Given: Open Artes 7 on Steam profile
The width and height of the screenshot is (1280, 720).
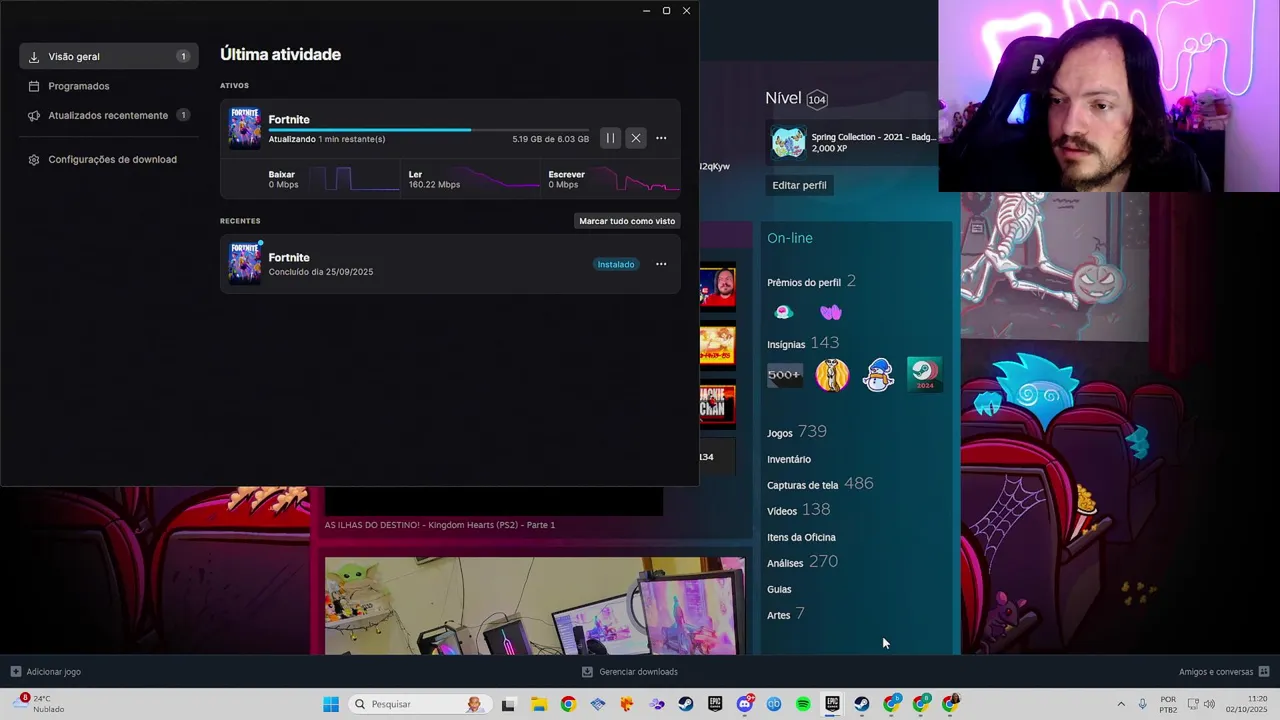Looking at the screenshot, I should pyautogui.click(x=786, y=614).
